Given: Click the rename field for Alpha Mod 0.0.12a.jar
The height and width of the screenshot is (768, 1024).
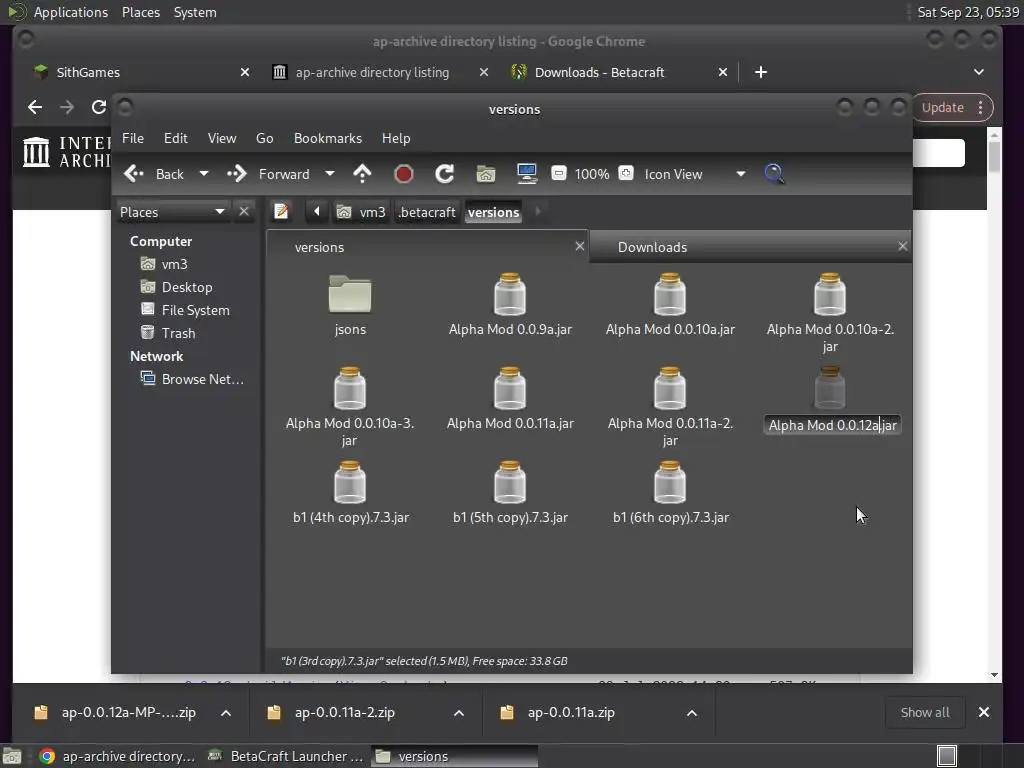Looking at the screenshot, I should (832, 425).
